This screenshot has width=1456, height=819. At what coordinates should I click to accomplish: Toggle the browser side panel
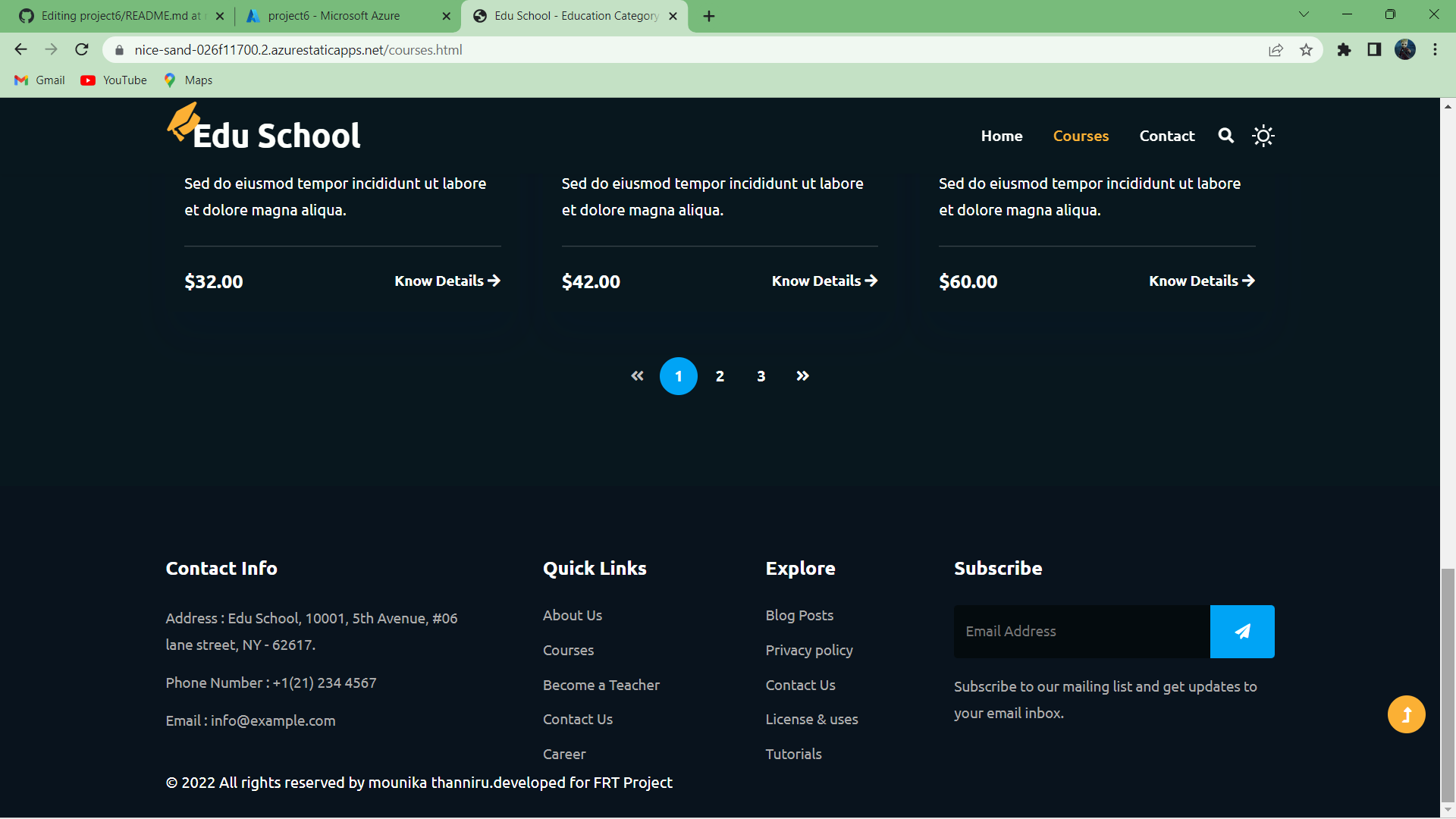coord(1374,50)
